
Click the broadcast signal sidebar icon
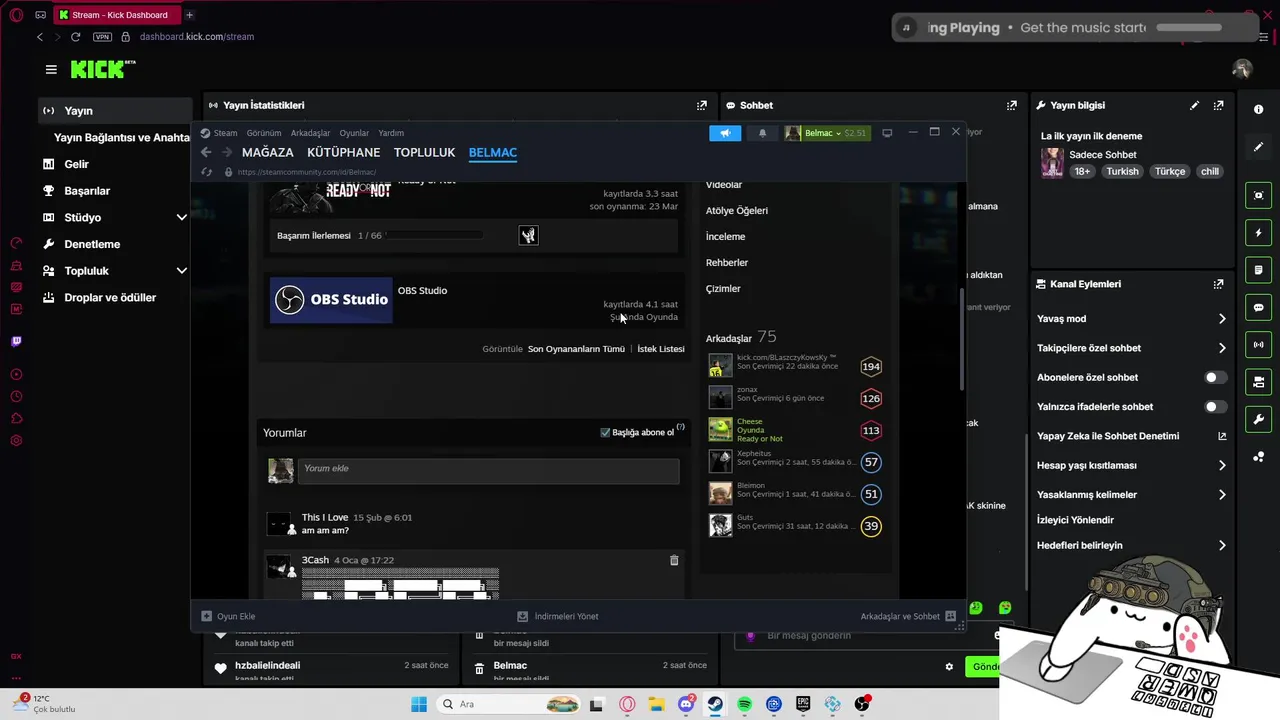click(x=1258, y=345)
